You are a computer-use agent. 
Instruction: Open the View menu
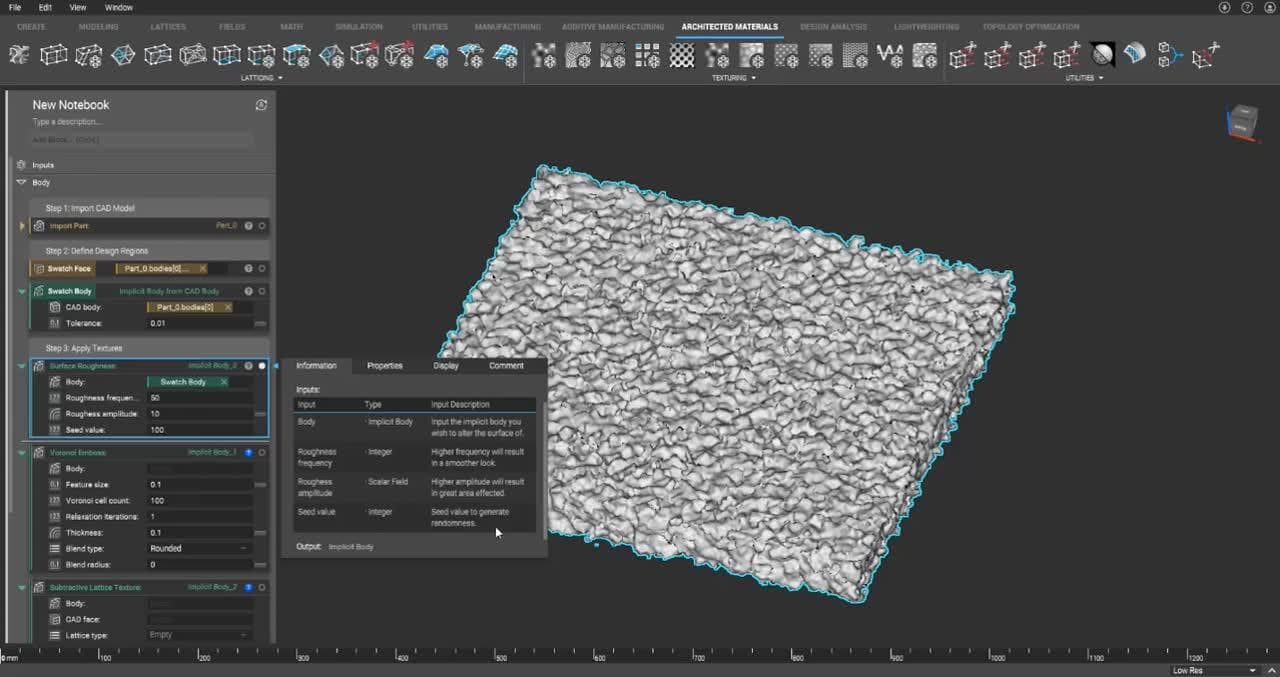point(77,7)
